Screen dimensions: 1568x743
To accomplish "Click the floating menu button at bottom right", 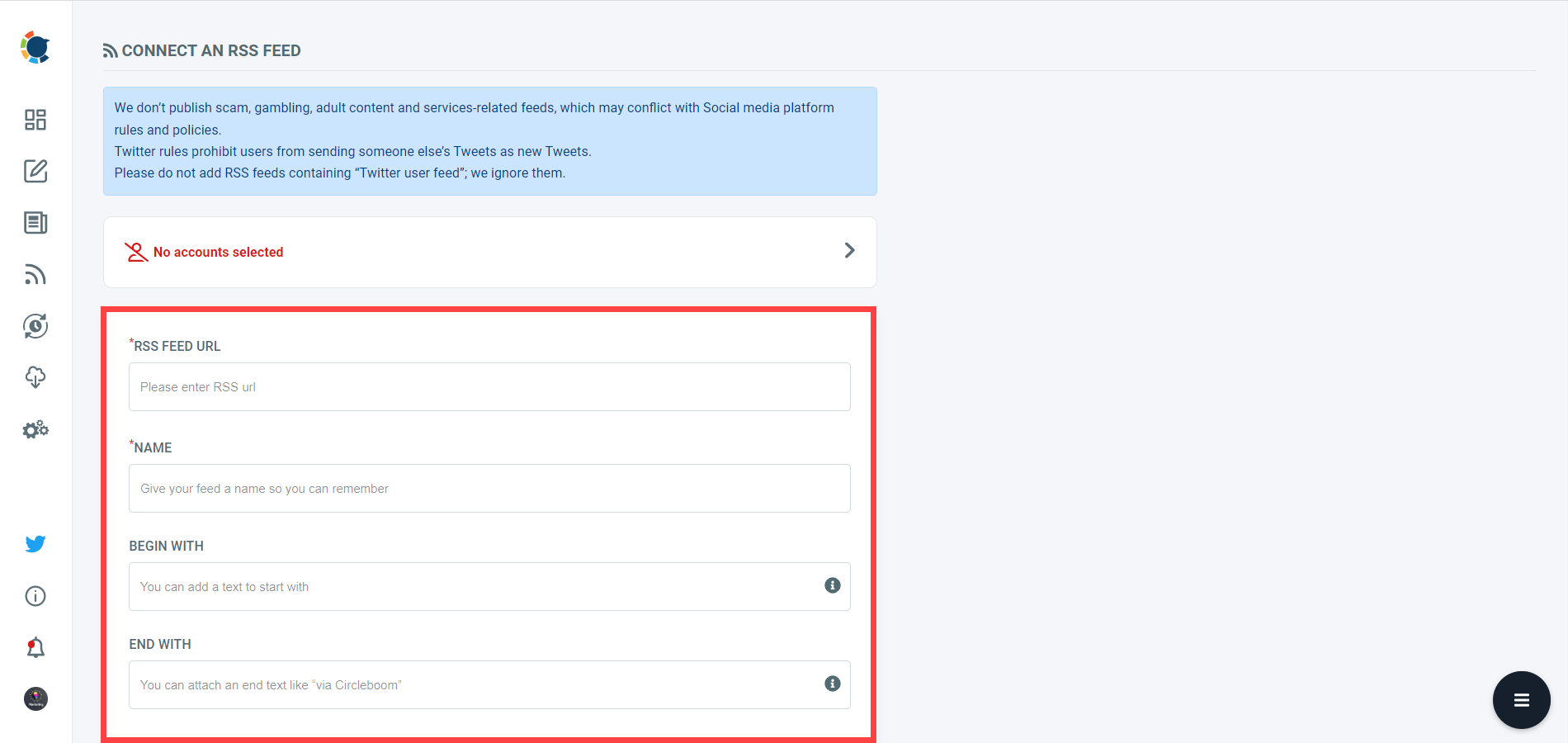I will tap(1521, 699).
